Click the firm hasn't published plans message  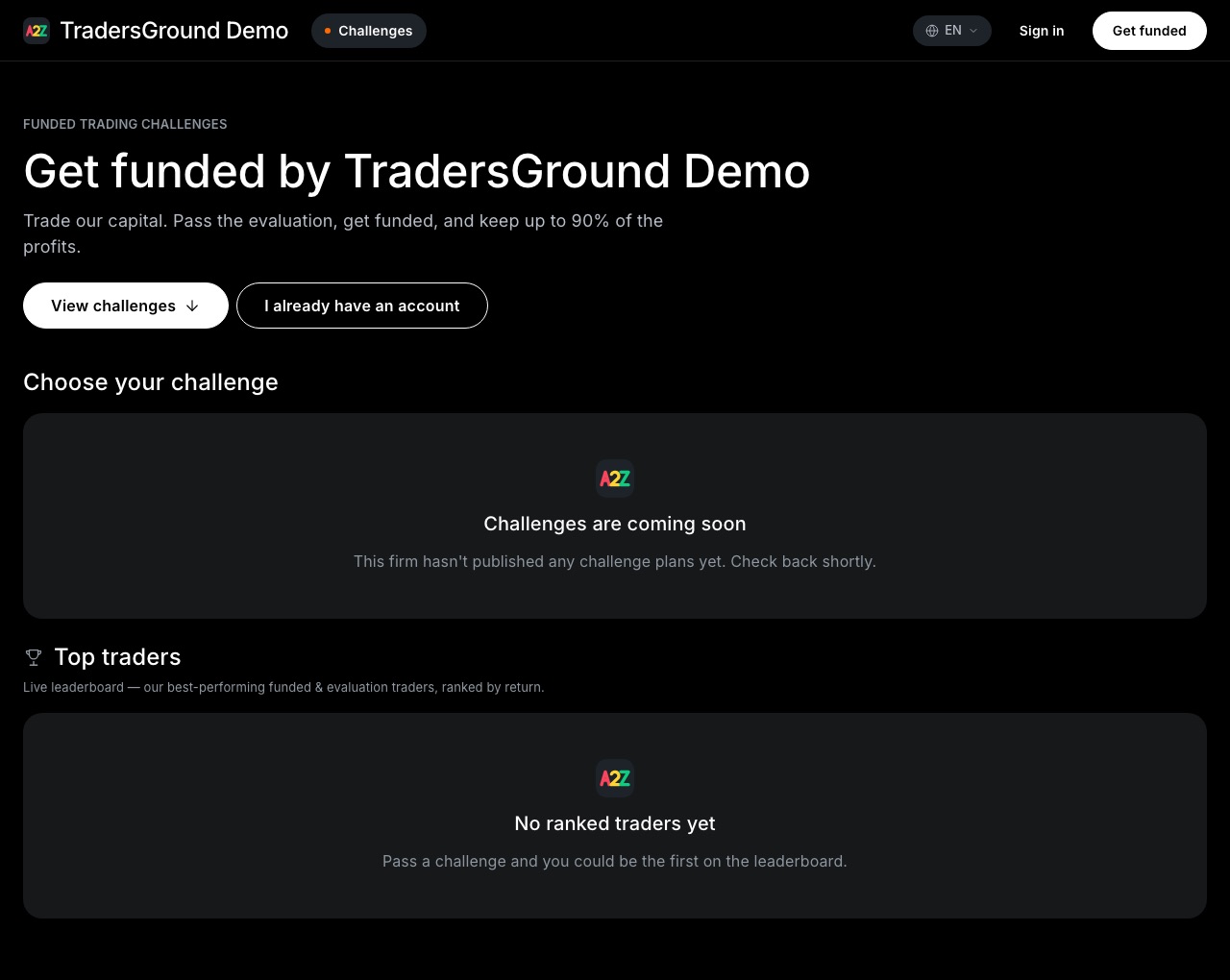click(x=615, y=561)
